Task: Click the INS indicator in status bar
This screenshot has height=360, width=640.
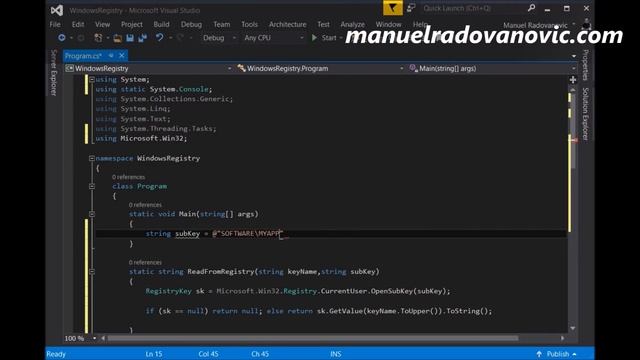Action: (x=336, y=354)
